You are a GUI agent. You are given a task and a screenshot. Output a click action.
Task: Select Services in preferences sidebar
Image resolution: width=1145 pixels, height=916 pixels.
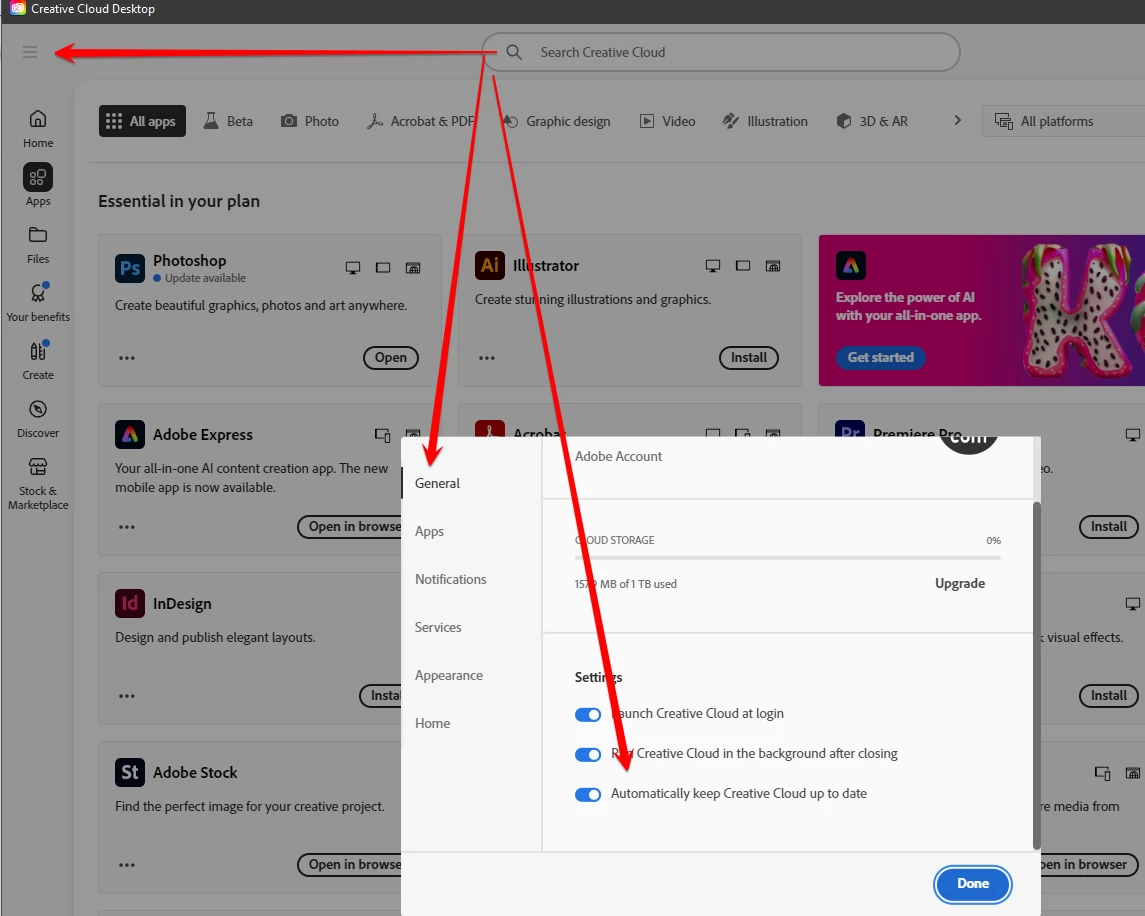click(438, 627)
